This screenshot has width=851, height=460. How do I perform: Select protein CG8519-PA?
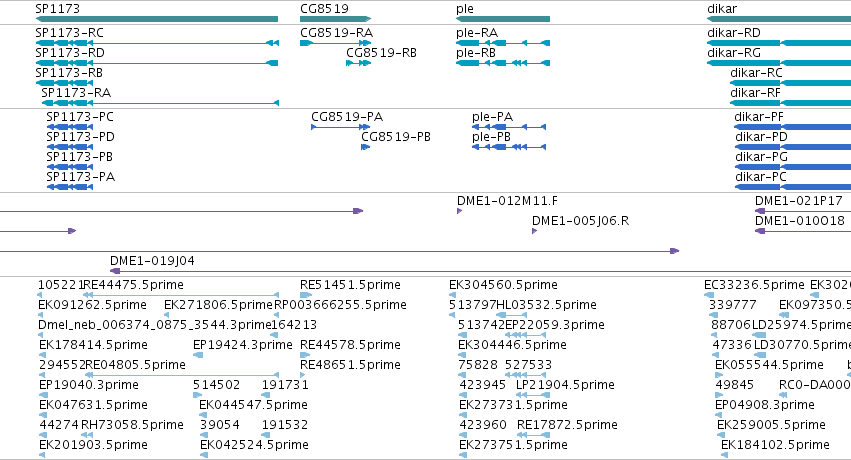coord(347,117)
